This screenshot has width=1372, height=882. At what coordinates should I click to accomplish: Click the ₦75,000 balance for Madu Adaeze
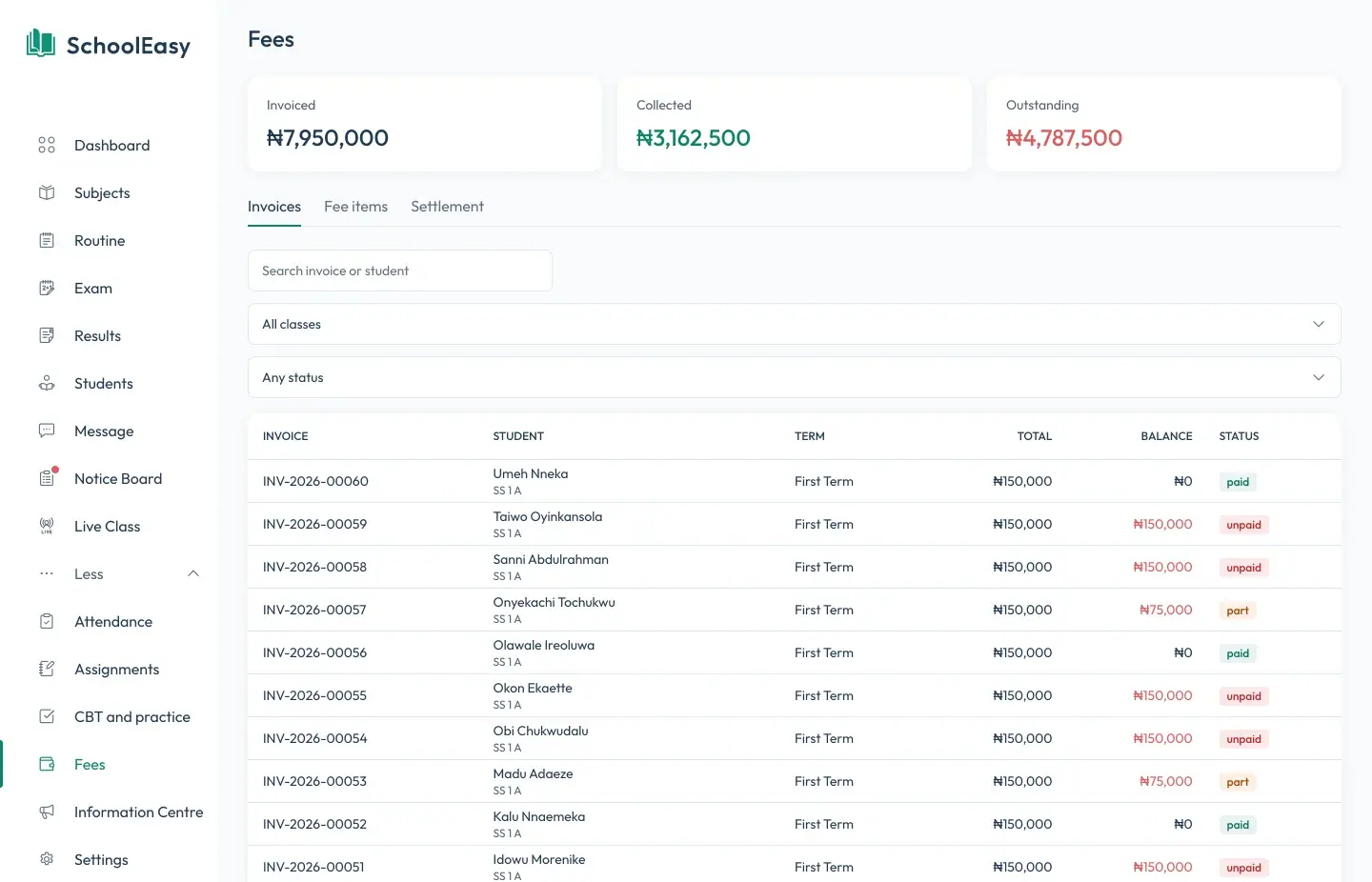tap(1166, 781)
